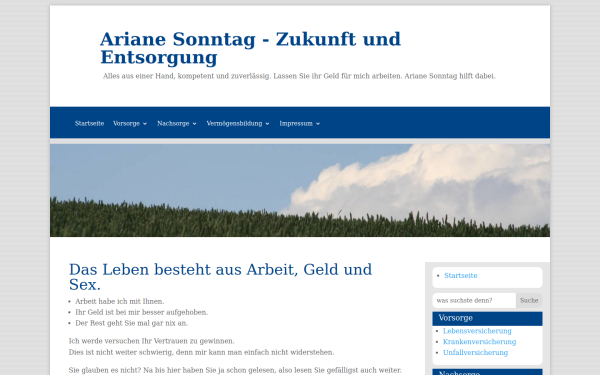Click the heading 'Das Leben besteht aus Arbeit'
The height and width of the screenshot is (375, 600).
[220, 277]
